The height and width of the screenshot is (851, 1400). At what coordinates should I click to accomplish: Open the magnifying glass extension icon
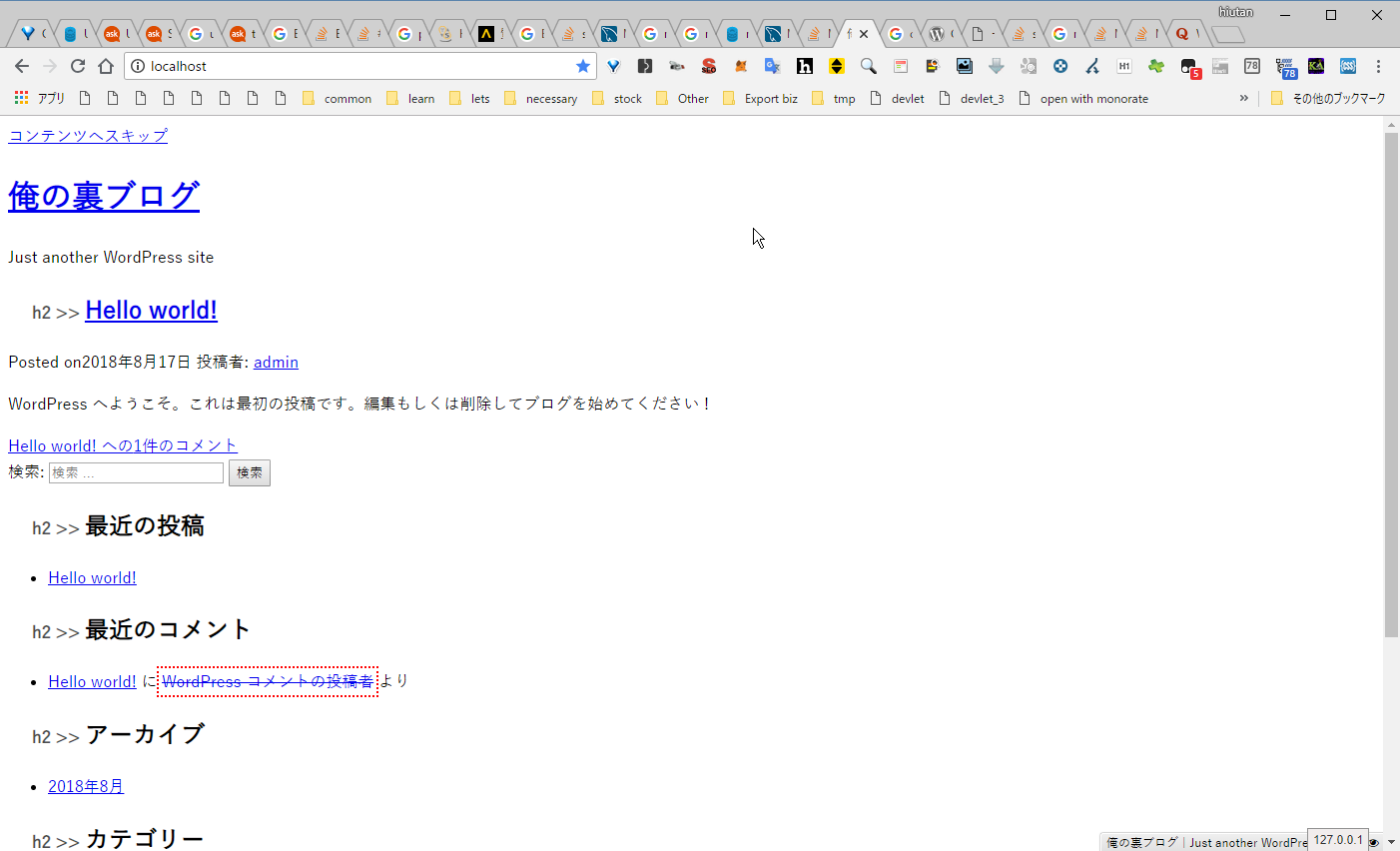click(x=869, y=66)
